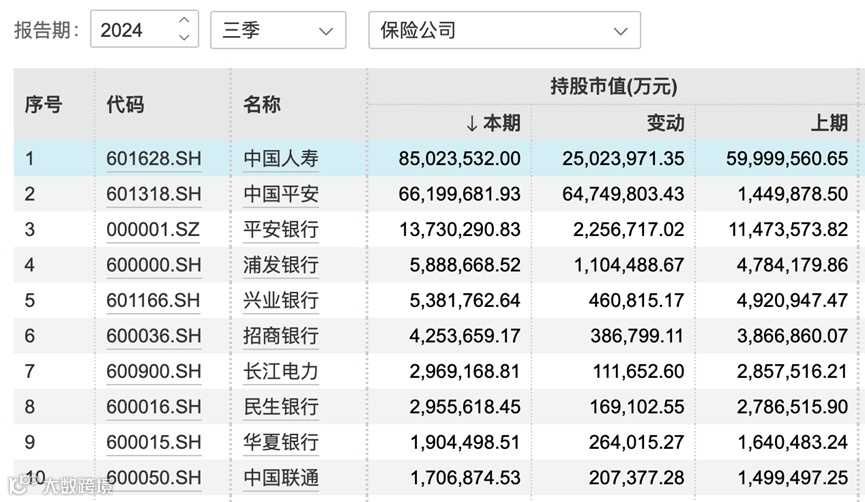Select value 2,955,618.45 for 民生银行
865x502 pixels.
pos(465,407)
